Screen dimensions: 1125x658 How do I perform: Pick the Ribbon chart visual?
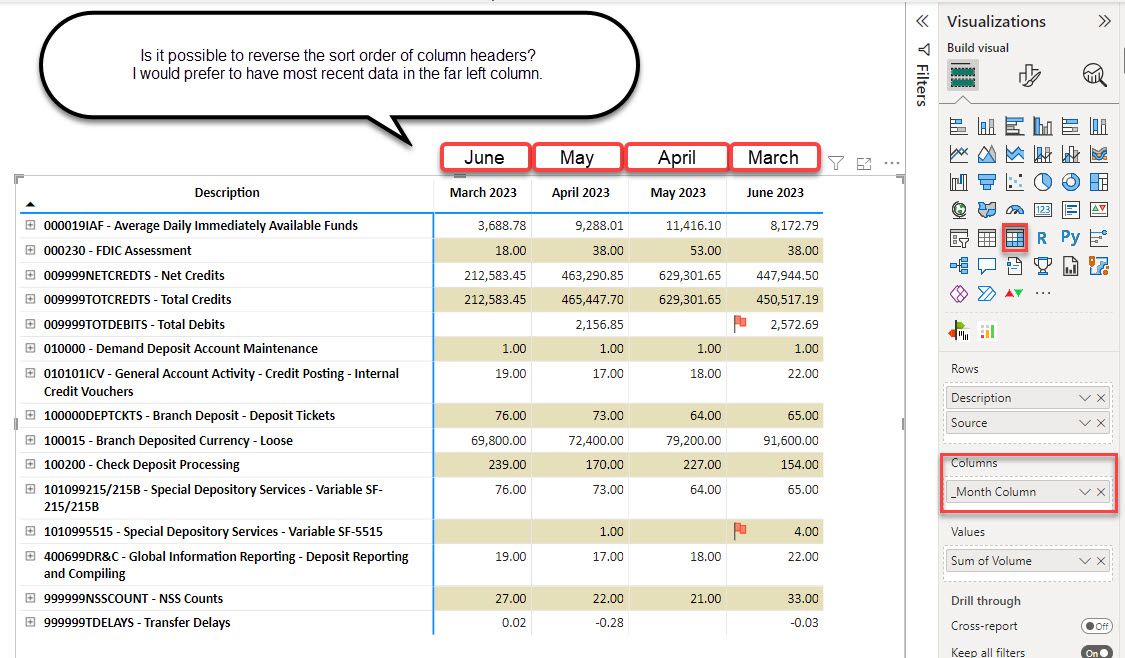(1098, 154)
